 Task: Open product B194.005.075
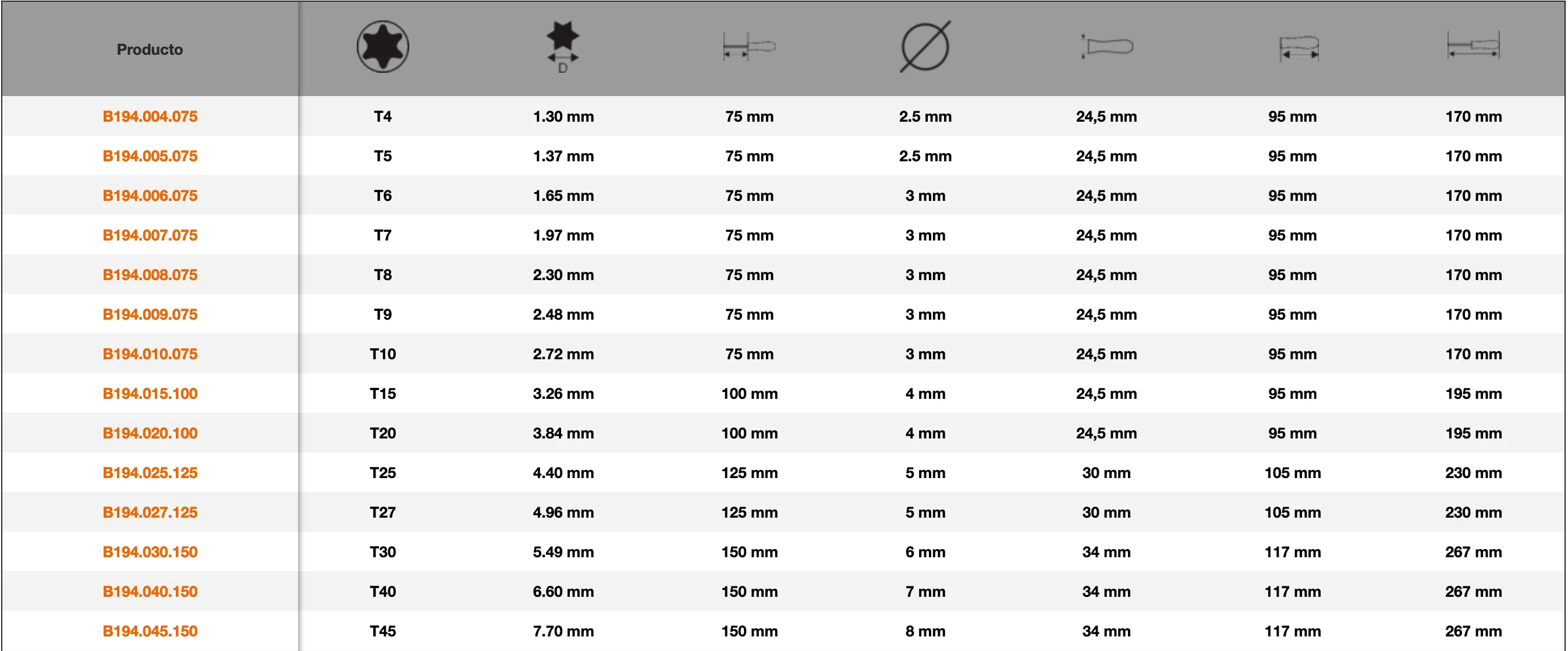pos(150,156)
